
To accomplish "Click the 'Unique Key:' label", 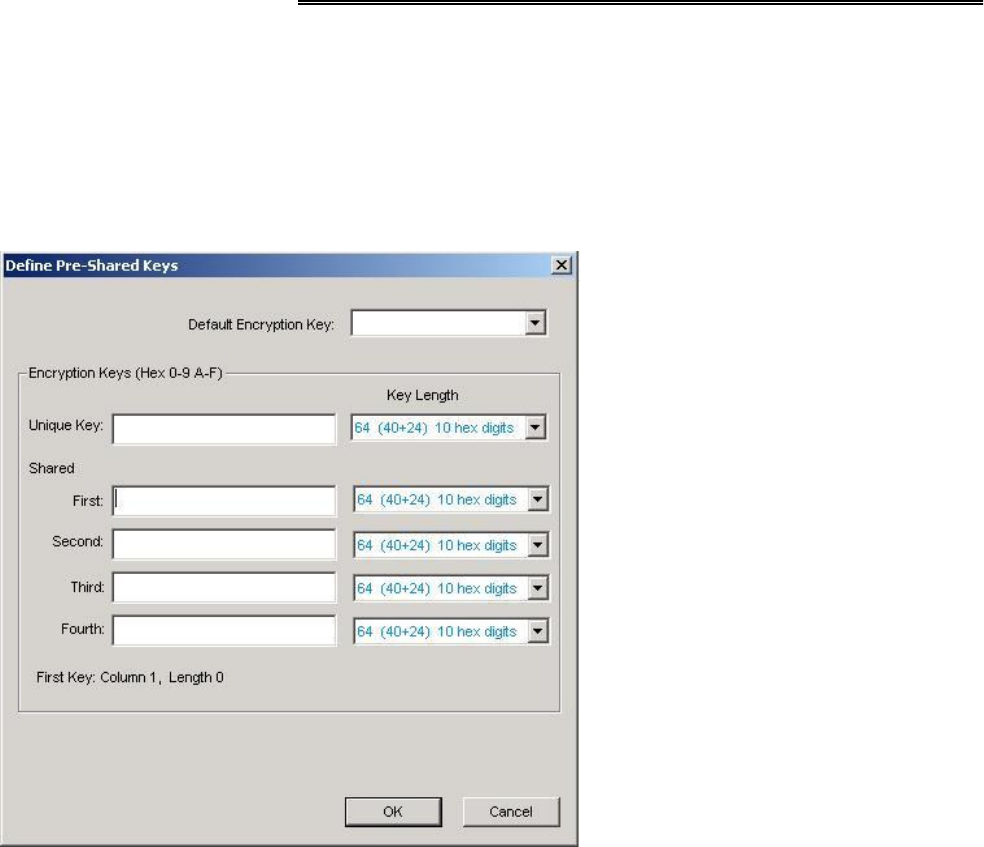I will 66,425.
